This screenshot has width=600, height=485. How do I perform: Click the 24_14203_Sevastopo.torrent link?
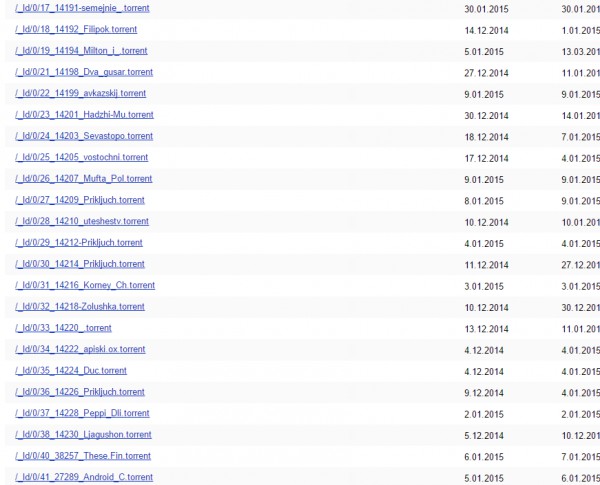point(84,136)
